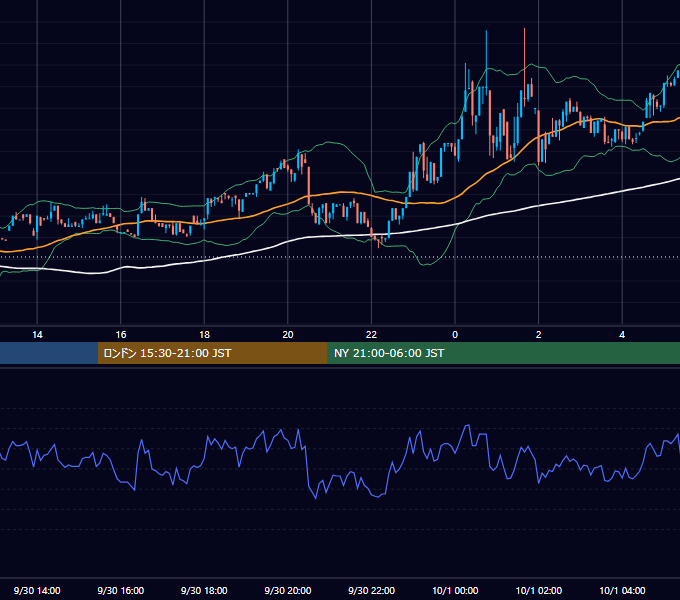Click the blue session bar before ロンドン
This screenshot has height=600, width=680.
point(49,353)
